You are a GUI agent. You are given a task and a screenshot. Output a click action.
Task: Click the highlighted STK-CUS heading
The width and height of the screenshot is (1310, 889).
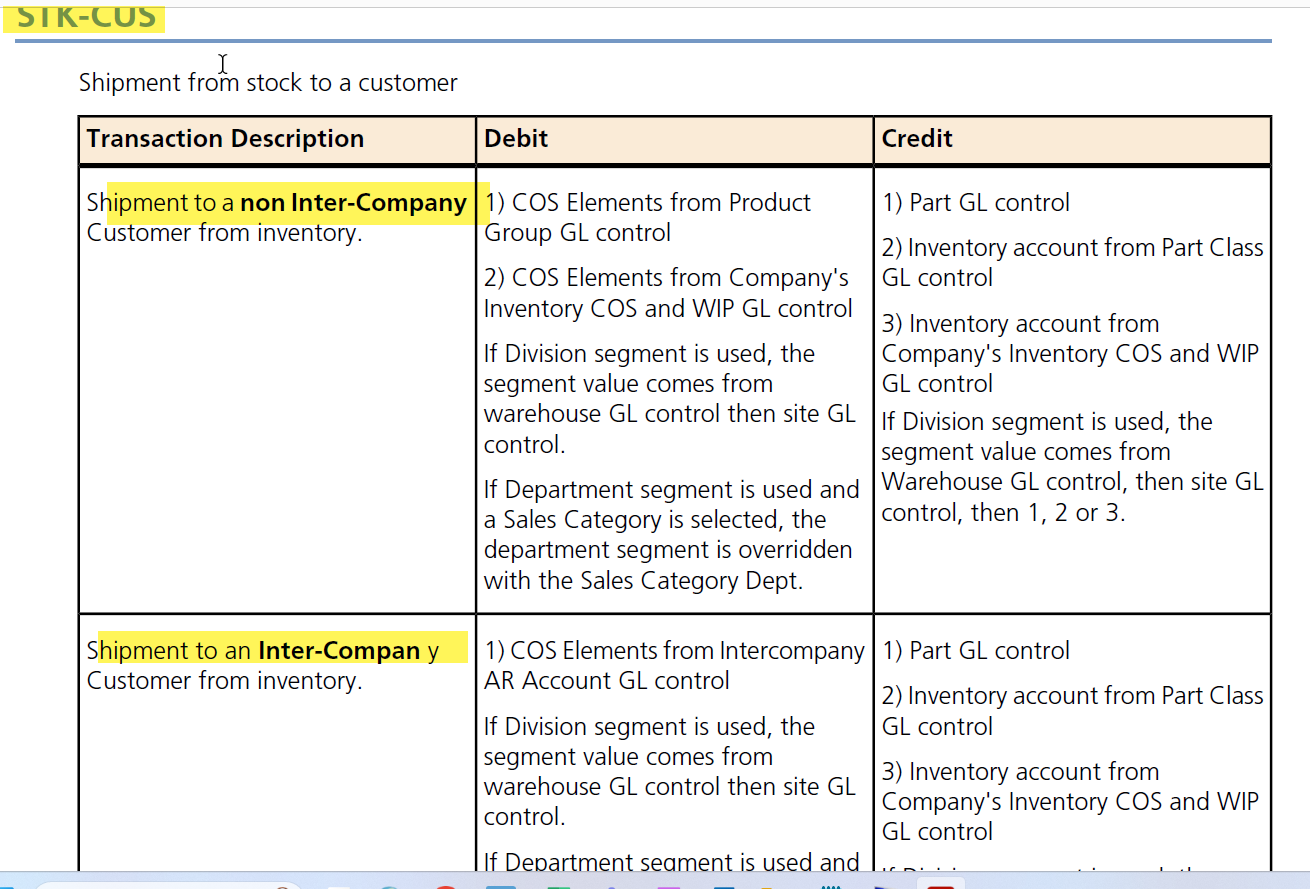click(88, 18)
